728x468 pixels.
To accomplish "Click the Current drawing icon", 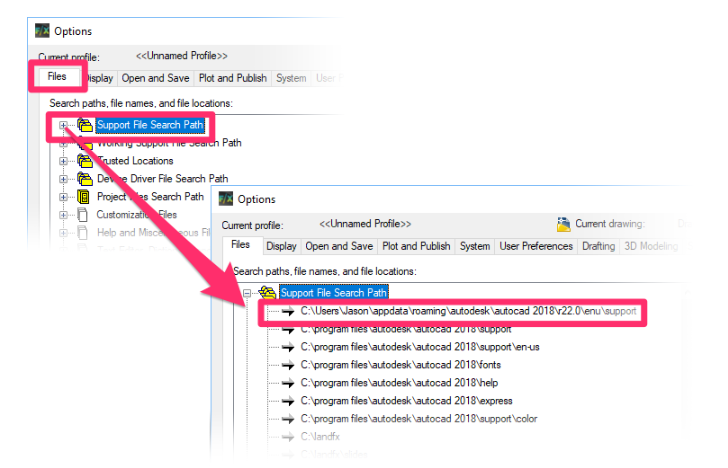I will coord(563,224).
